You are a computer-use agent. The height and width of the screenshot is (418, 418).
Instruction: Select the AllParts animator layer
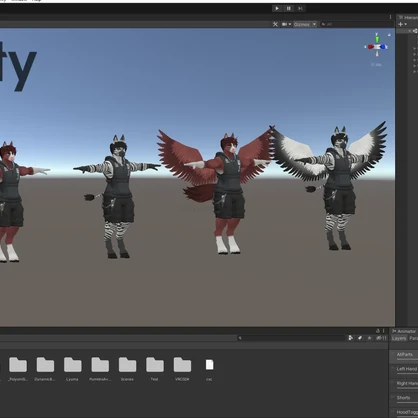[404, 354]
